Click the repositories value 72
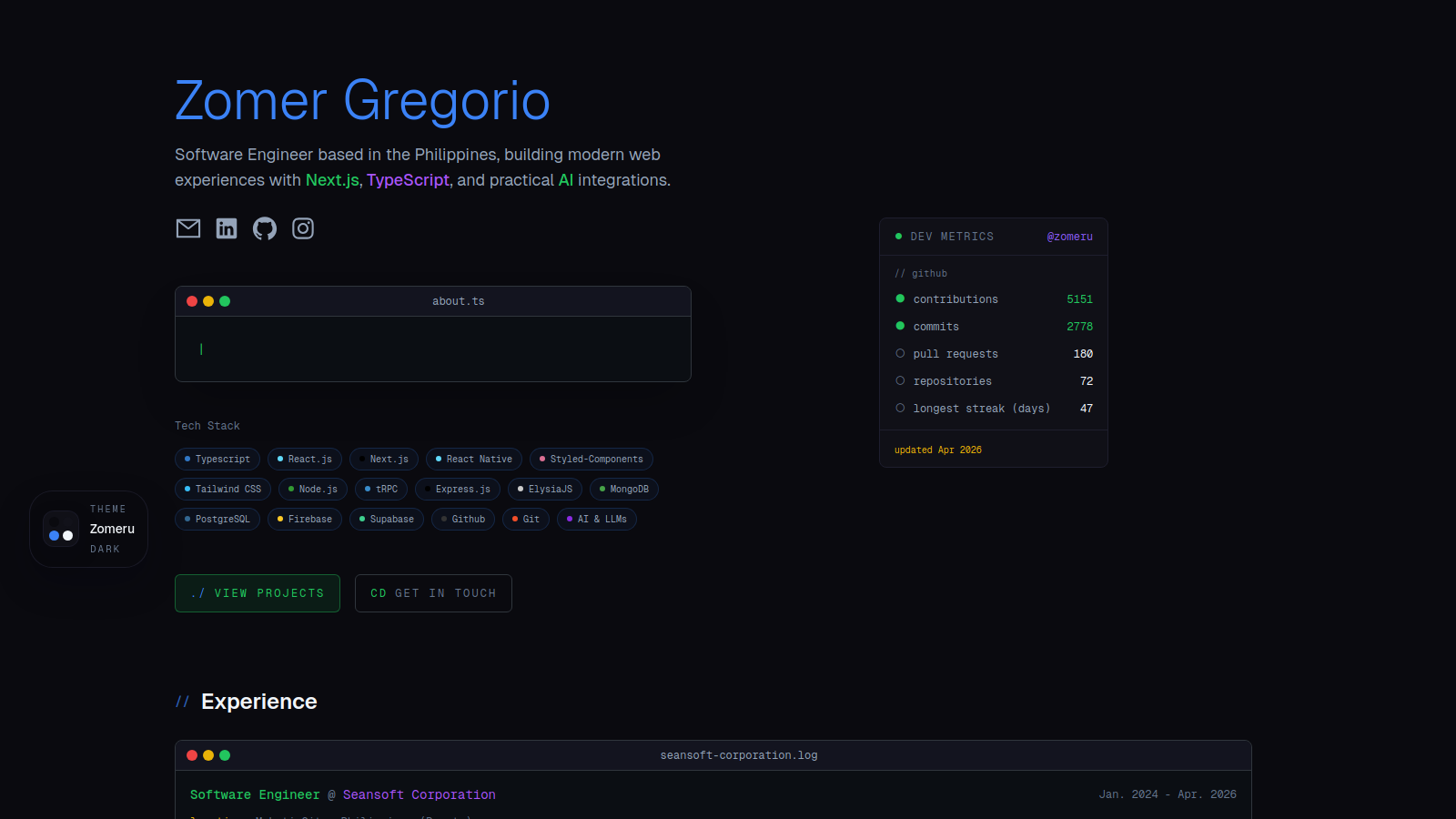1456x819 pixels. click(x=1087, y=381)
